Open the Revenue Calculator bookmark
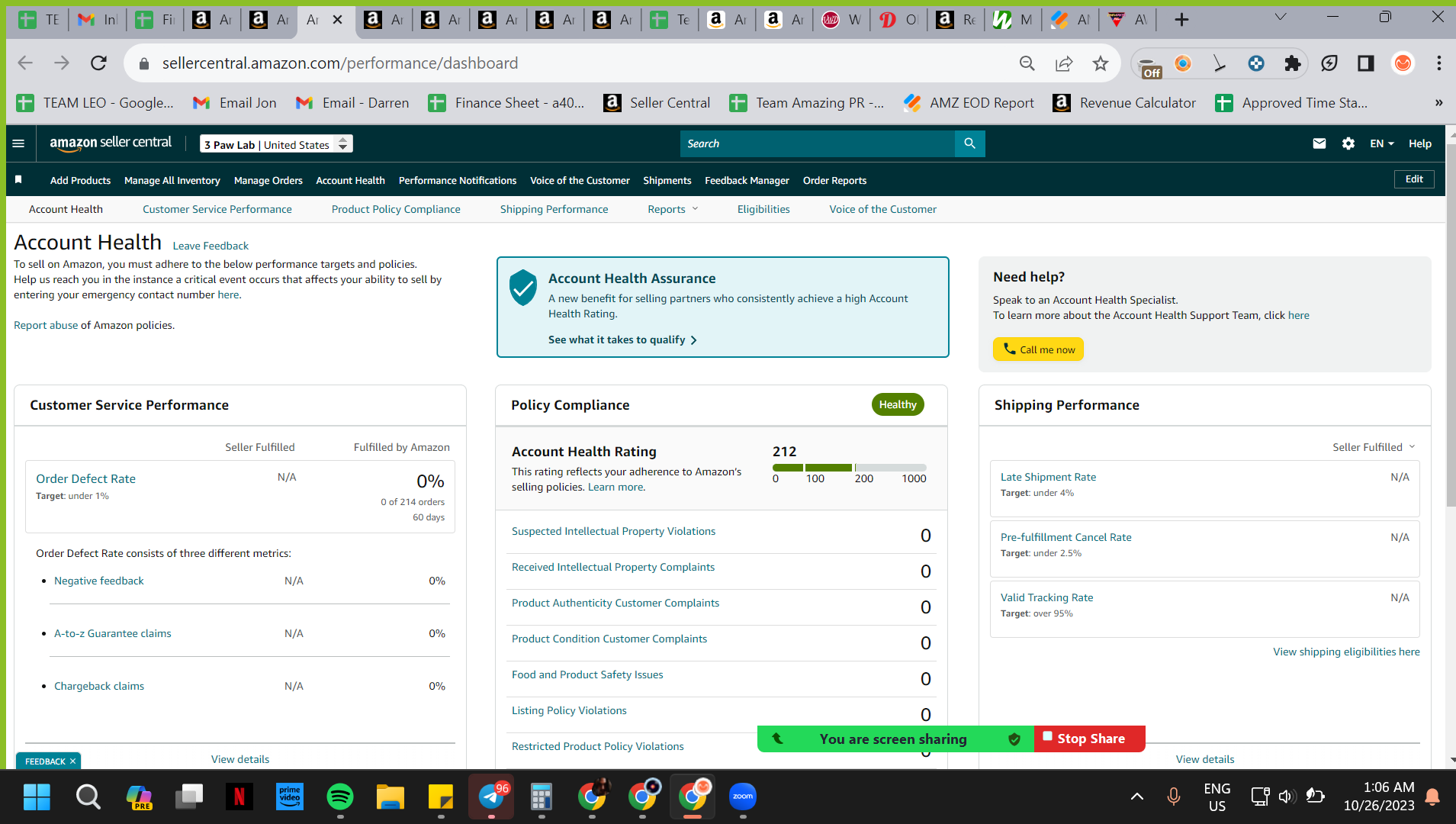 click(1124, 103)
